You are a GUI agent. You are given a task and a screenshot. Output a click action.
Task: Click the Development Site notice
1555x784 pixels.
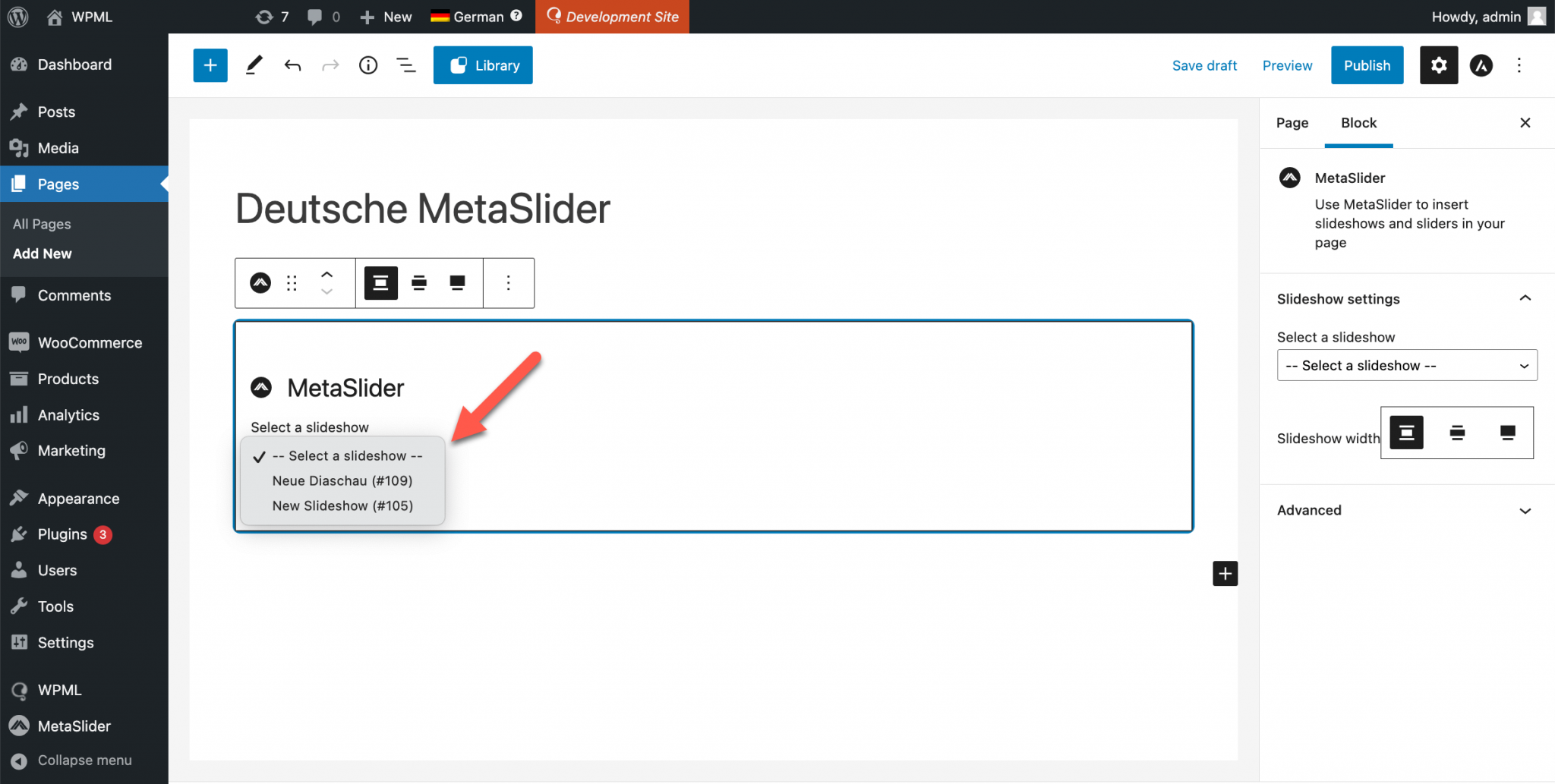(612, 17)
